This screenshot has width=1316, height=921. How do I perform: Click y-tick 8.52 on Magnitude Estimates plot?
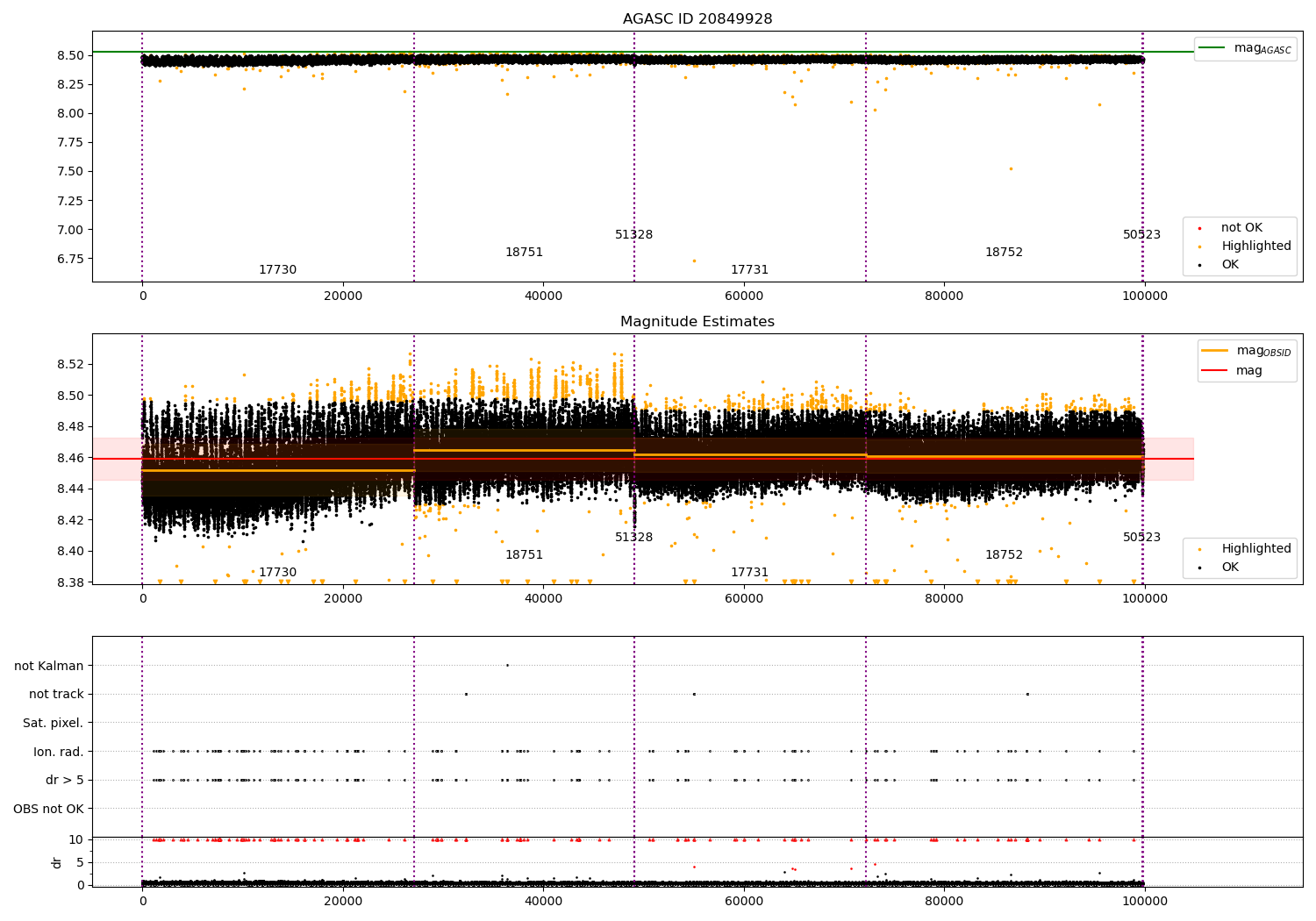point(69,364)
